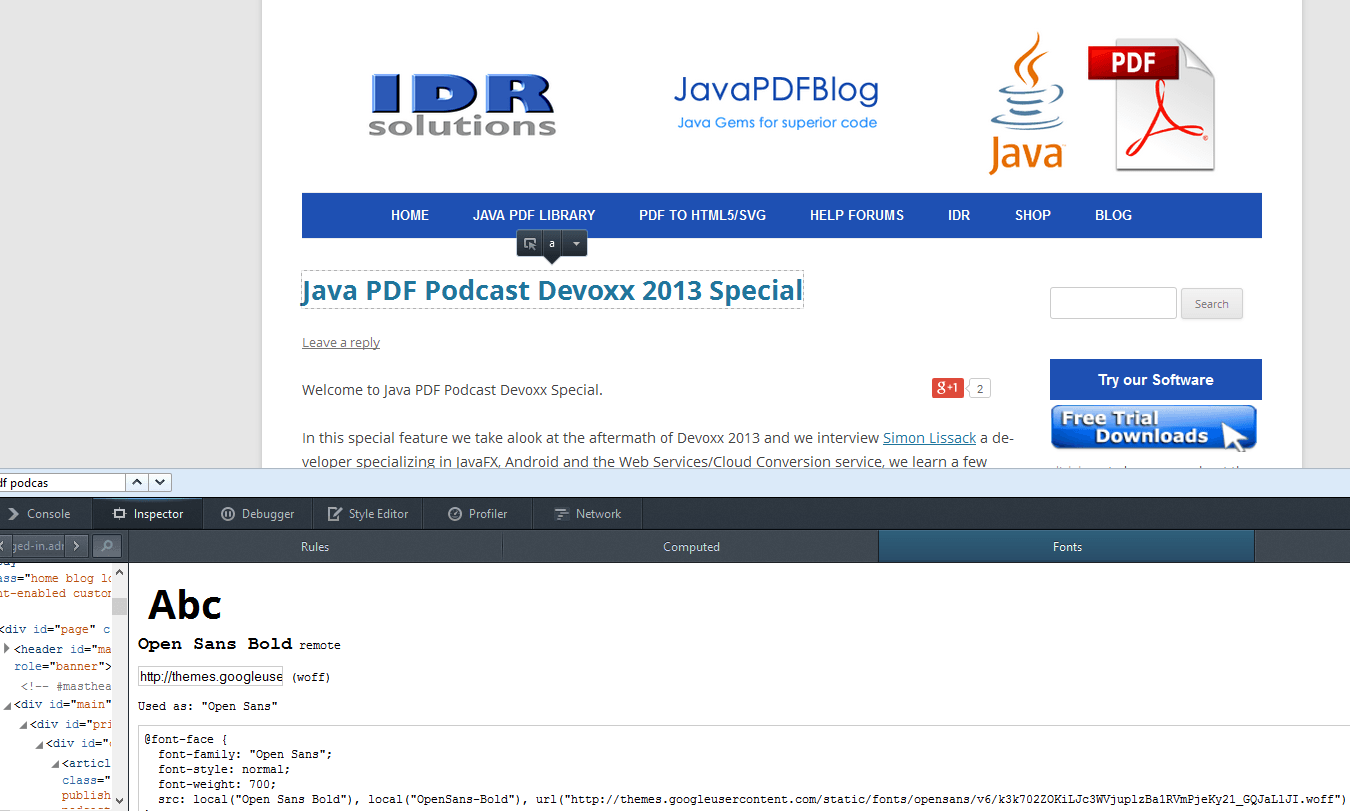
Task: Click the IDR solutions logo
Action: pyautogui.click(x=462, y=105)
